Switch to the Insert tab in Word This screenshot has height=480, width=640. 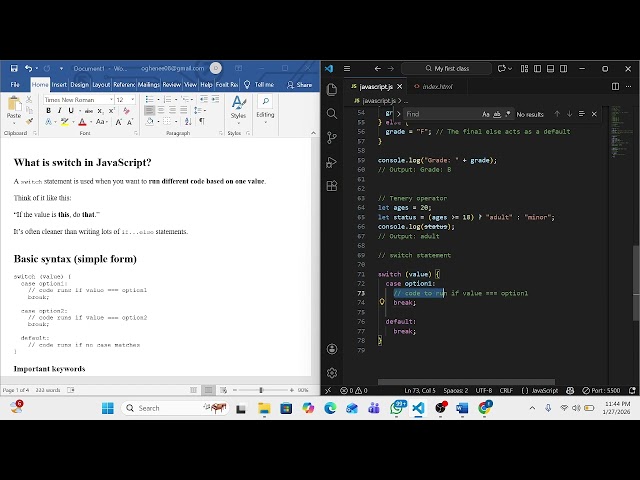point(59,84)
